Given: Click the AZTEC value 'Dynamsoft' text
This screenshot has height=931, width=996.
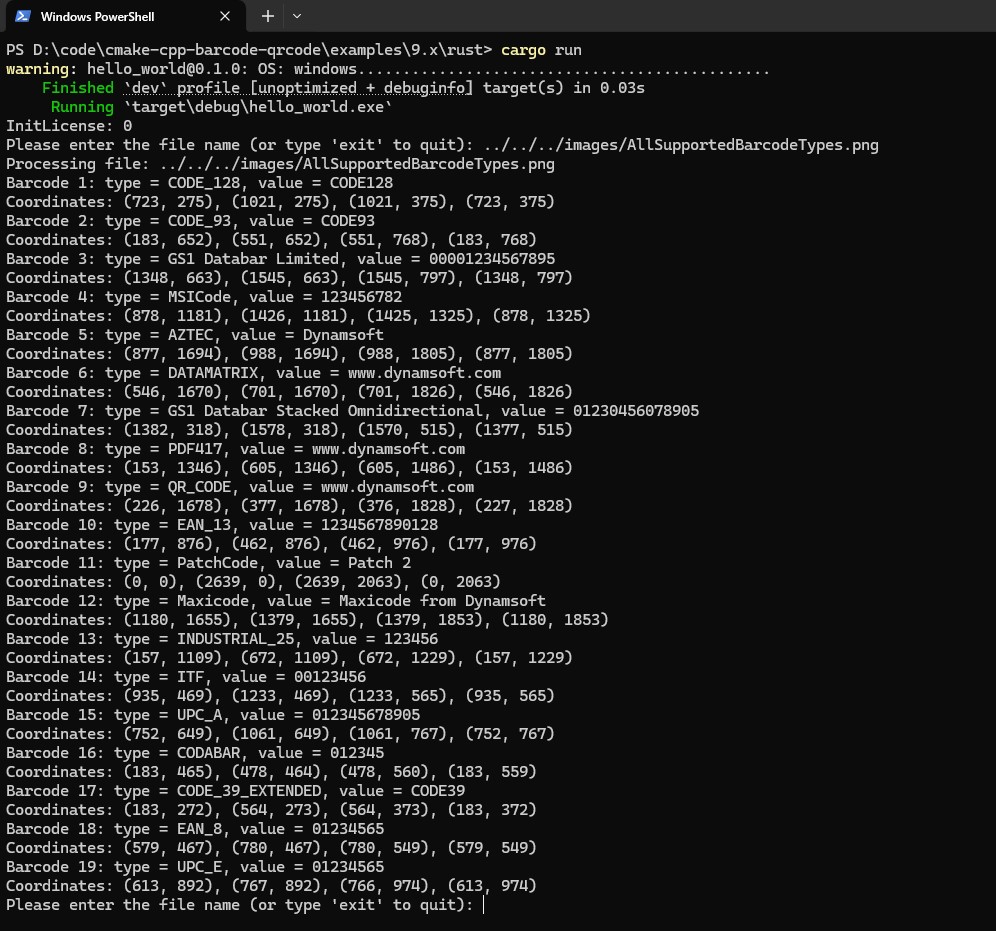Looking at the screenshot, I should click(343, 335).
